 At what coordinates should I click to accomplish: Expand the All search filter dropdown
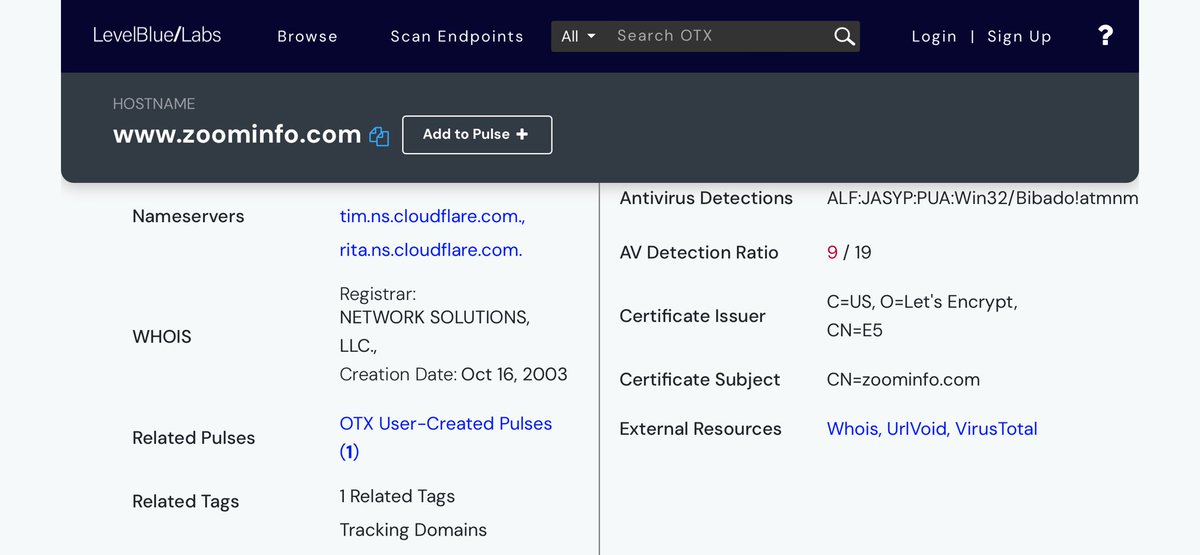click(x=578, y=36)
